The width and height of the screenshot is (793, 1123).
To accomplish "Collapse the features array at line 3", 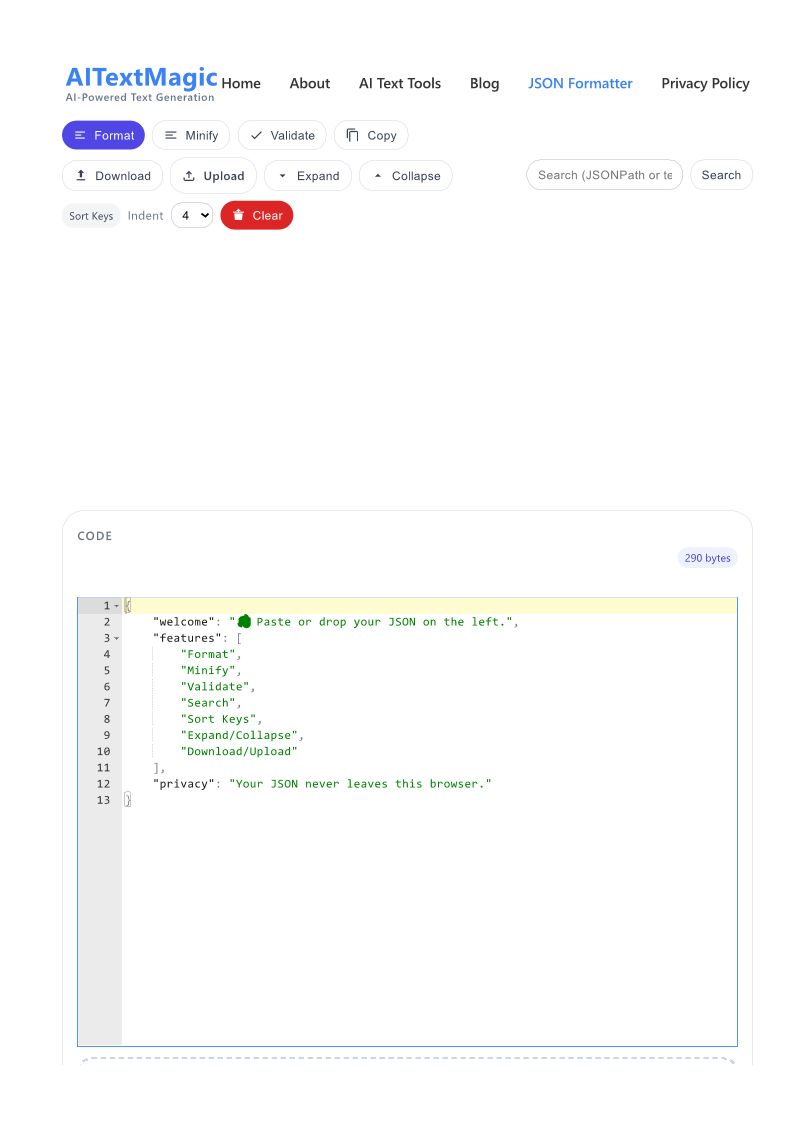I will (x=116, y=638).
